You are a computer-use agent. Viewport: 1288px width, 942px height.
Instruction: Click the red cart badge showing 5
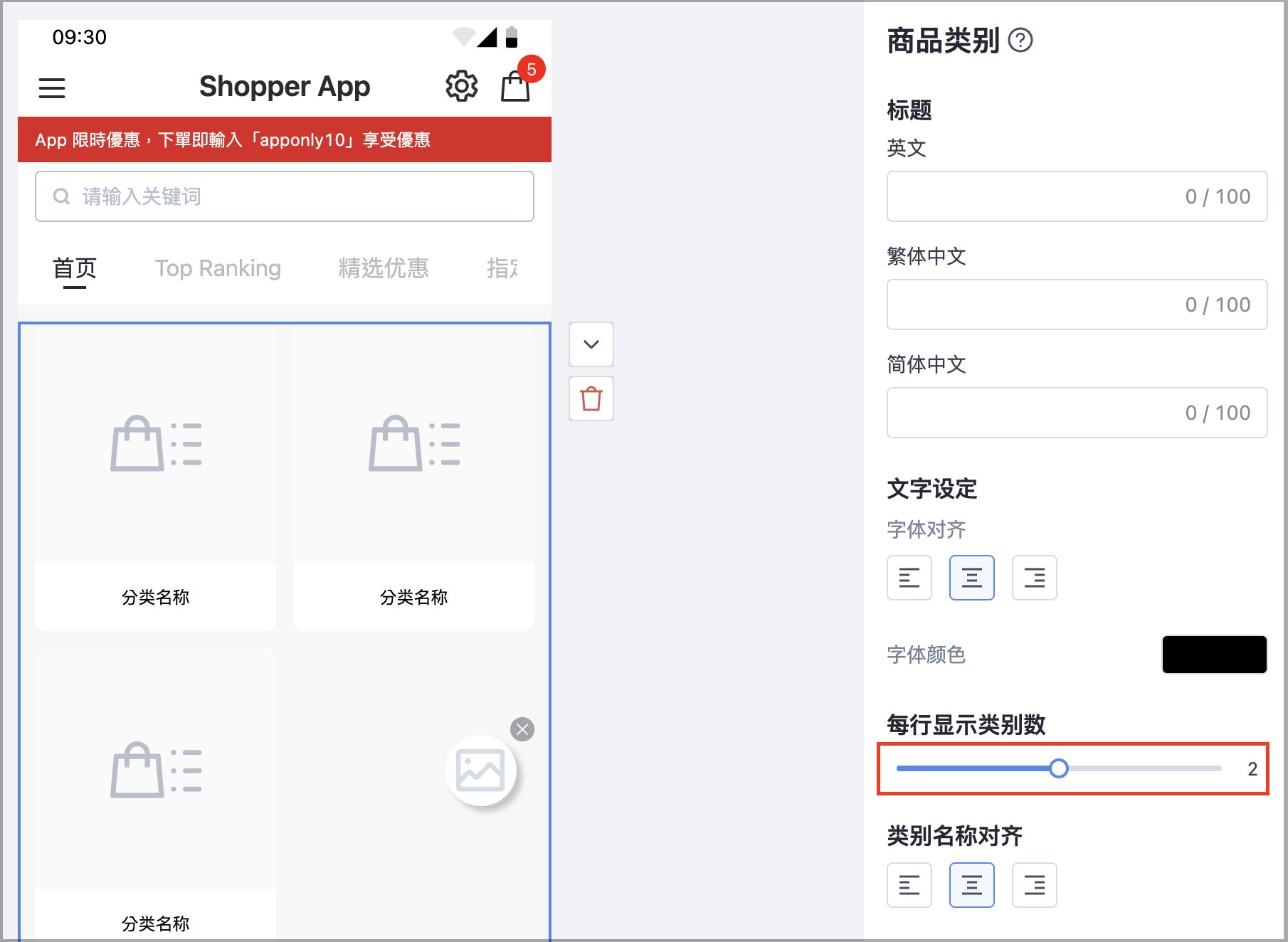tap(532, 69)
